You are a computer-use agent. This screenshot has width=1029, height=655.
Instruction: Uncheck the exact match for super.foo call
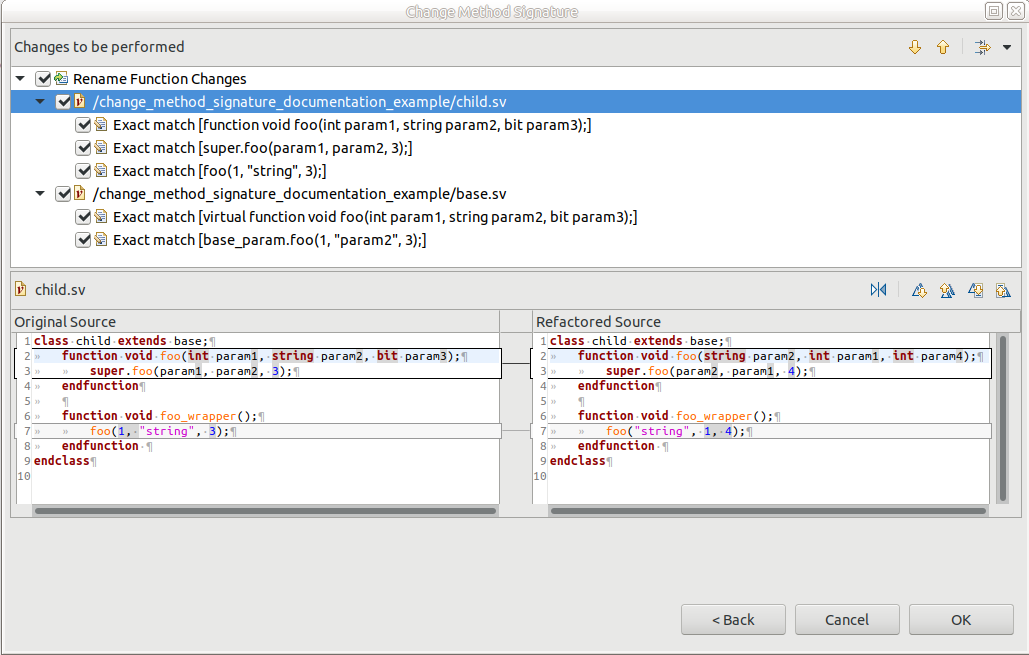click(x=84, y=147)
